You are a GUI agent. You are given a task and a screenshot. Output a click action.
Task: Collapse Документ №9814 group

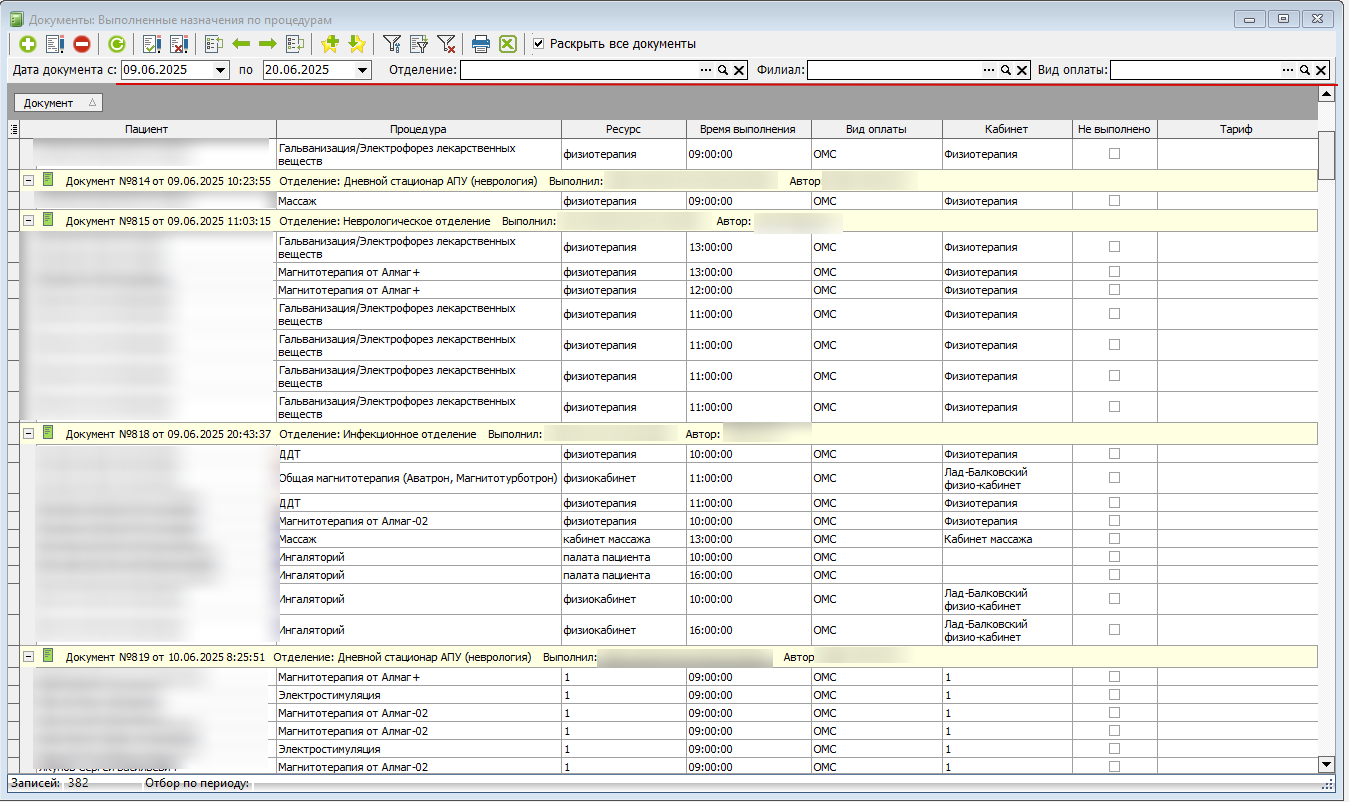(28, 180)
